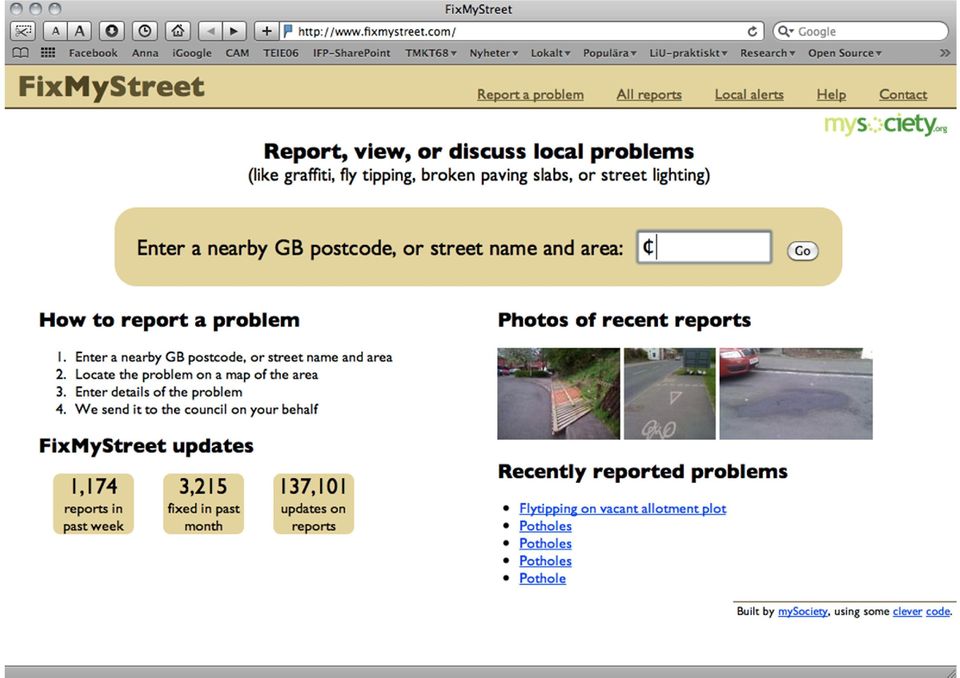Open the Populära bookmarks folder dropdown

coord(610,53)
